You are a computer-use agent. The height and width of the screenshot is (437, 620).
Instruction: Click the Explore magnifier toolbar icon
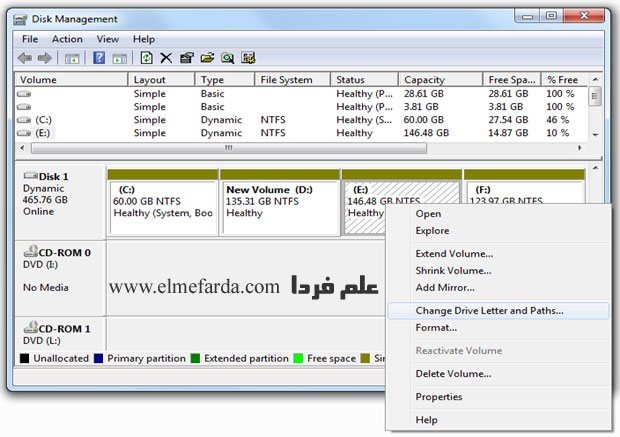tap(227, 58)
